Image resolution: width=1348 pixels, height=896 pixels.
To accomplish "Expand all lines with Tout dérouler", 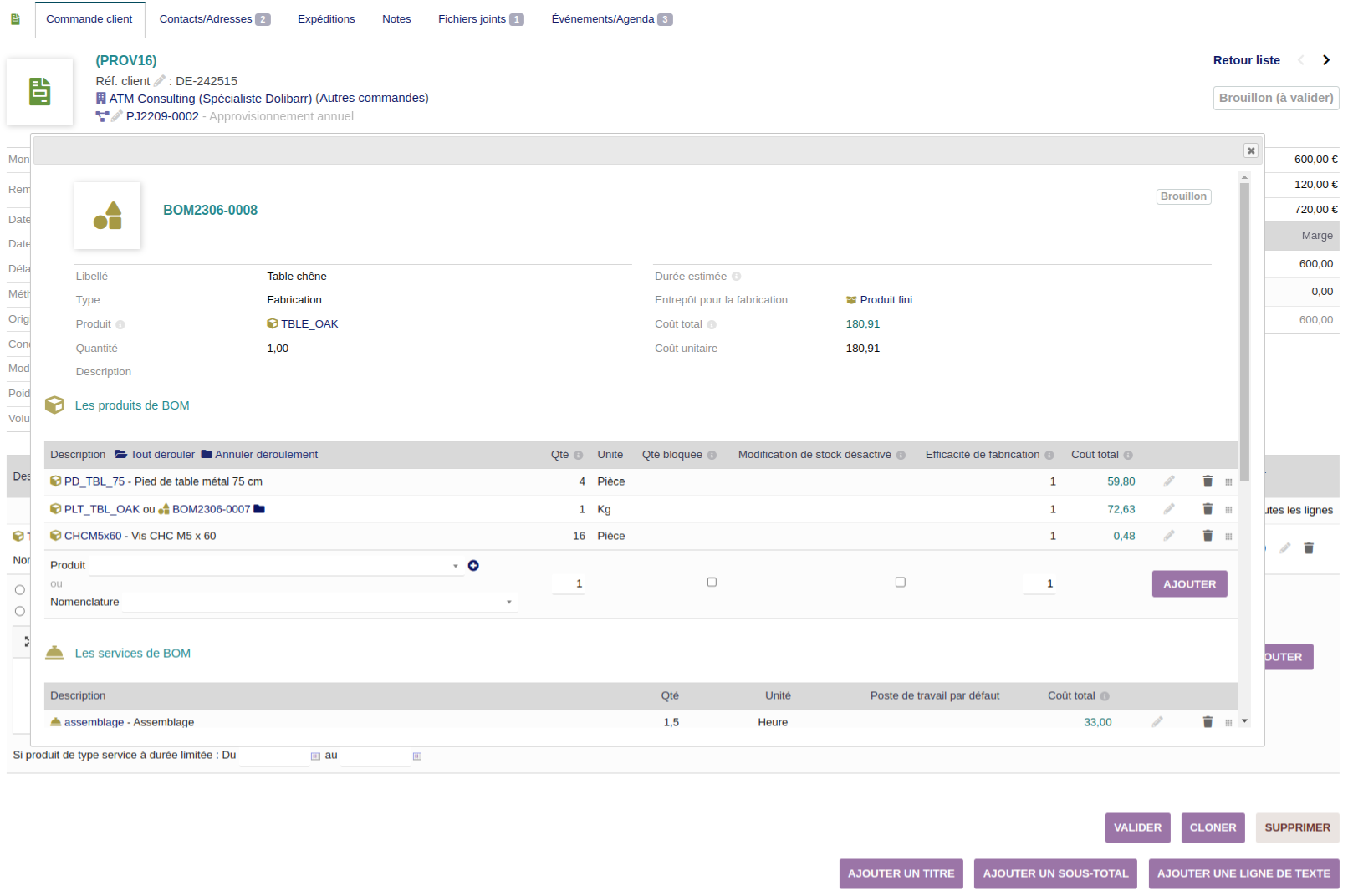I will (x=155, y=455).
